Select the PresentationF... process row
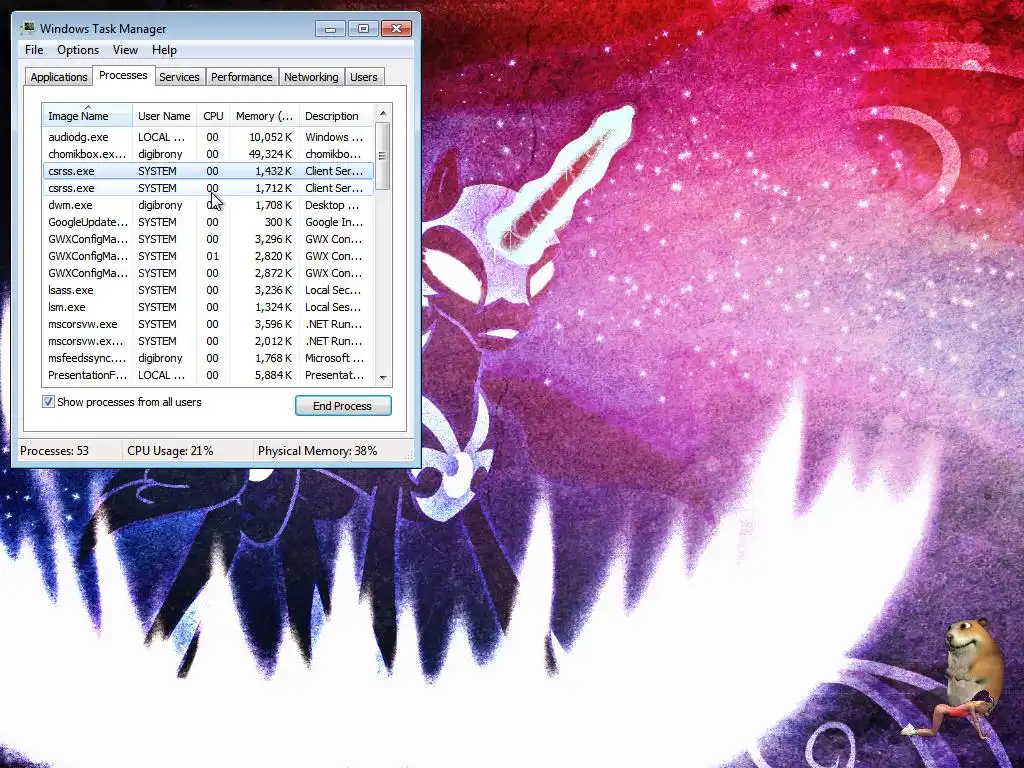 pos(208,375)
